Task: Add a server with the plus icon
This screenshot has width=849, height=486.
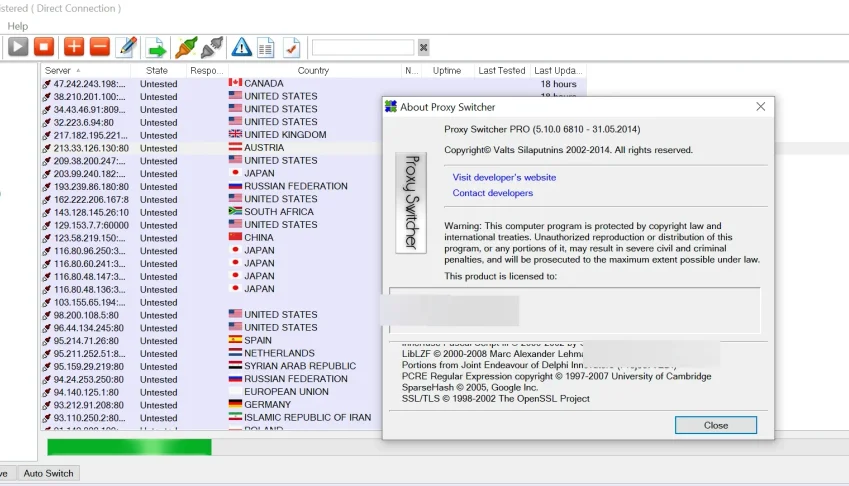Action: [74, 47]
